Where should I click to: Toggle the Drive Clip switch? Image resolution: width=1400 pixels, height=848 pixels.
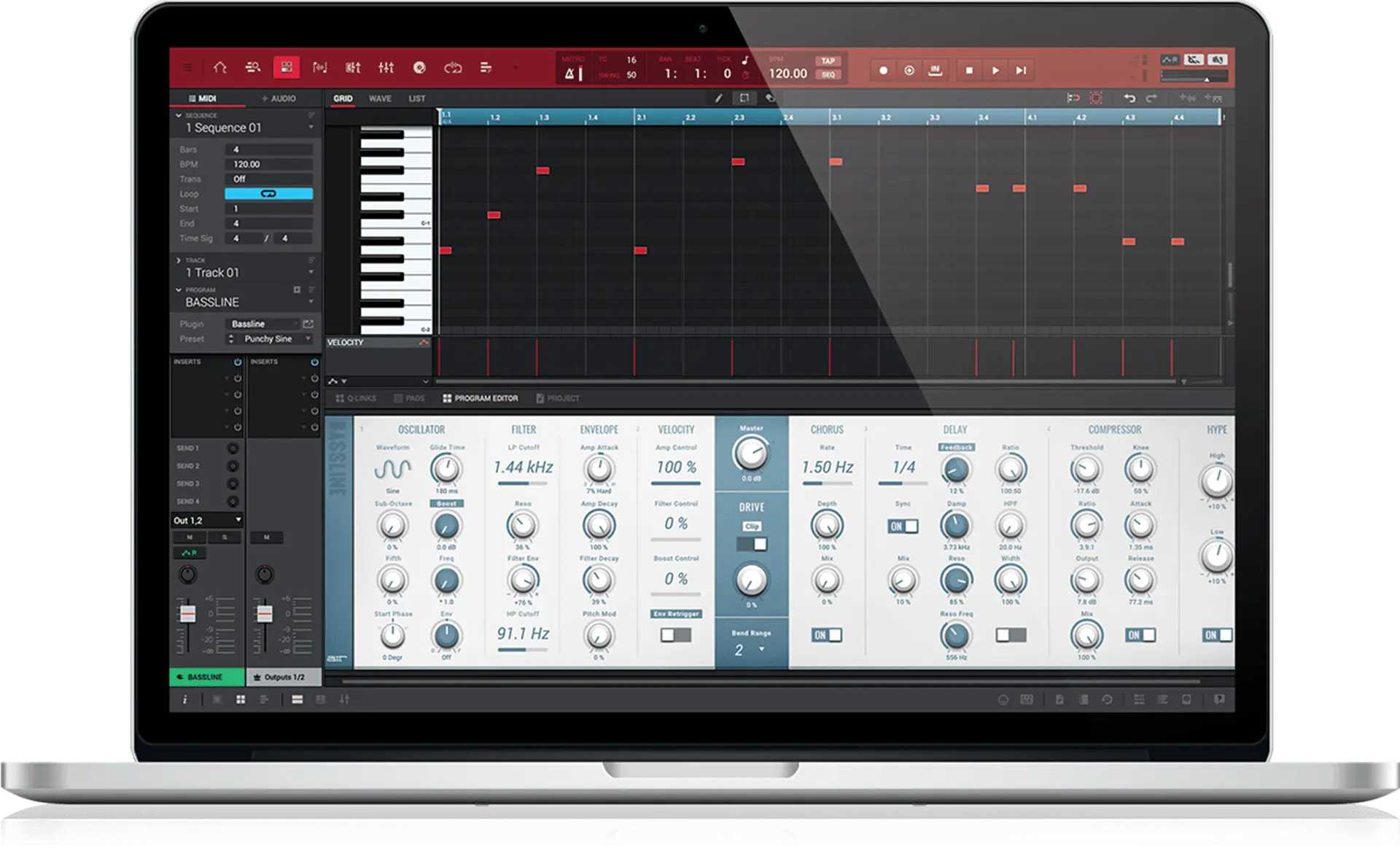(751, 544)
